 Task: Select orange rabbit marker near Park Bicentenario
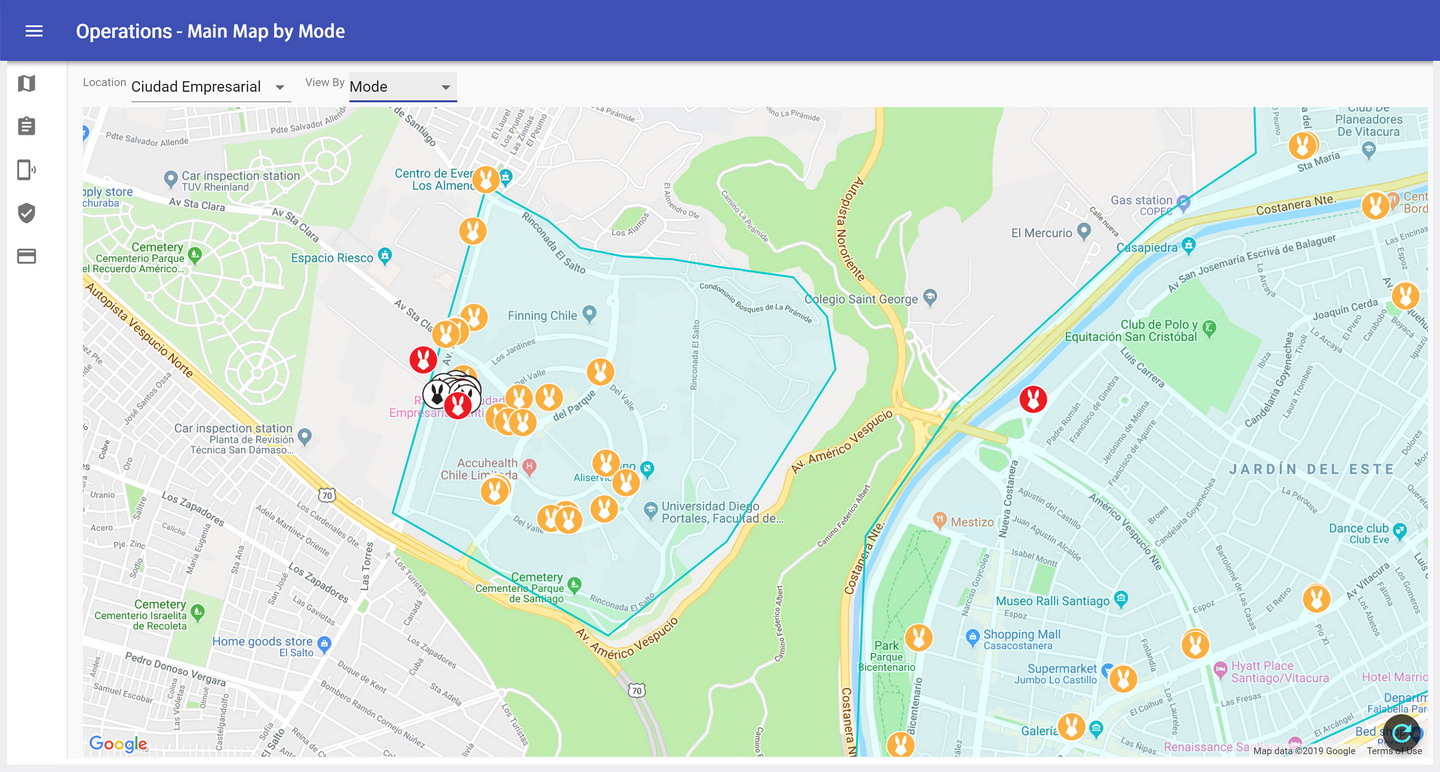(x=918, y=637)
